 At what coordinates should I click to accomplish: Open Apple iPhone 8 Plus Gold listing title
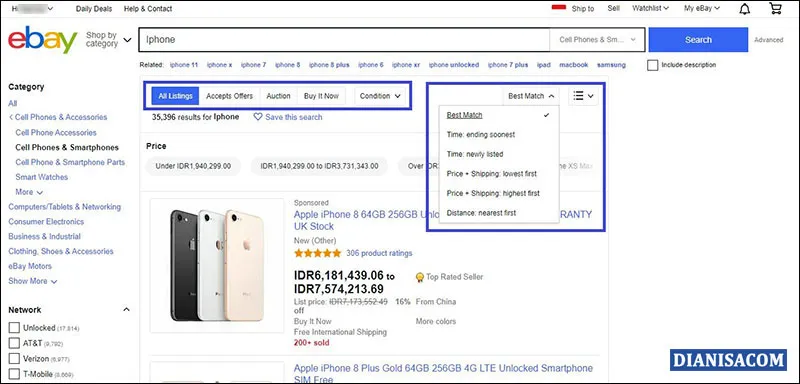(443, 373)
